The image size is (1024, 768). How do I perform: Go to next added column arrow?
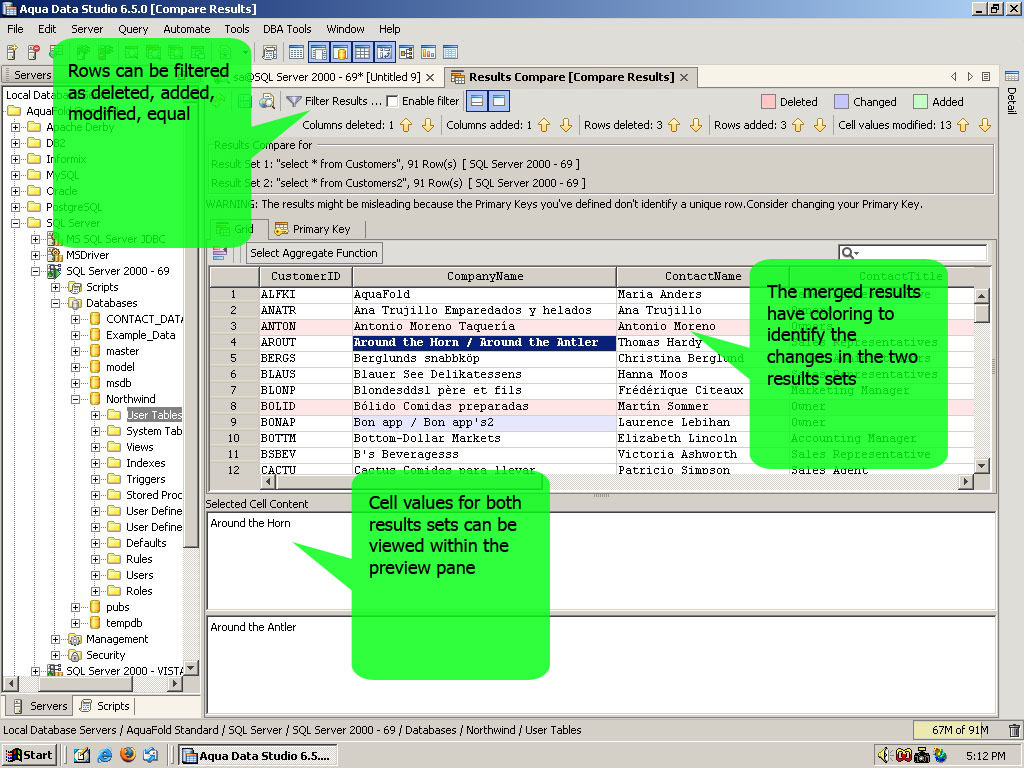click(x=566, y=125)
